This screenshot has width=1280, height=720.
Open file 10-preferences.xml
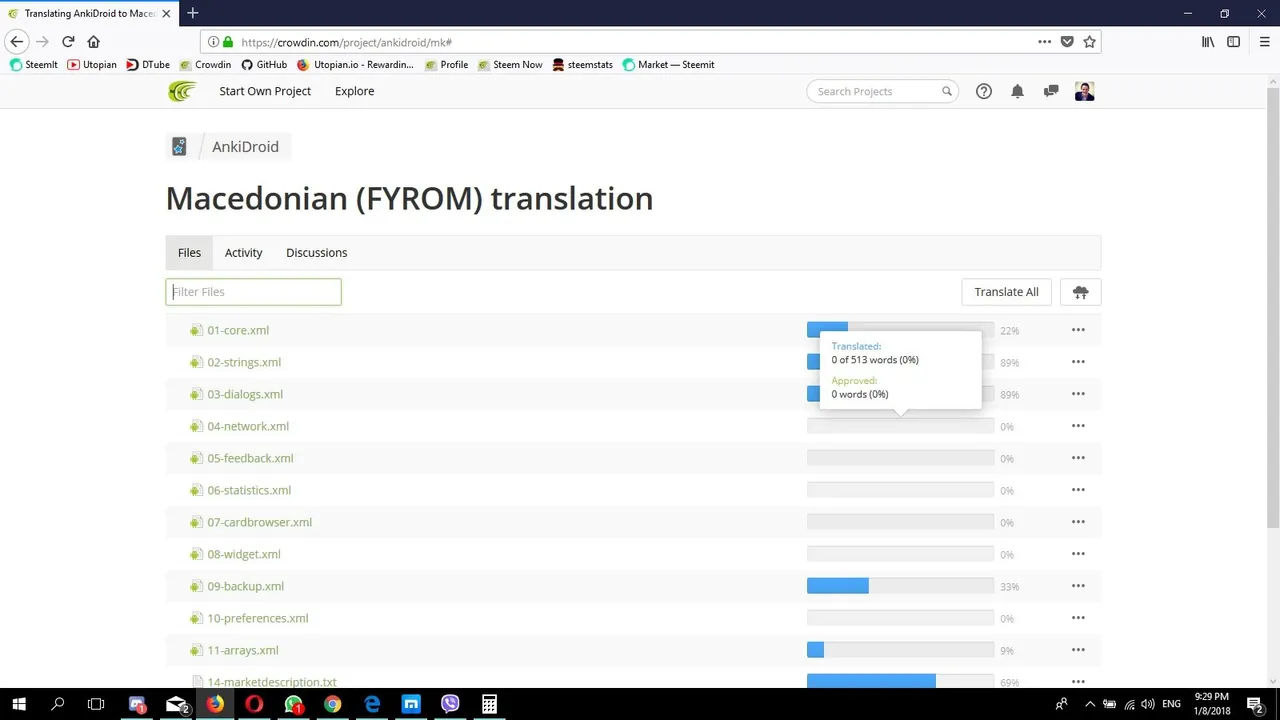coord(257,618)
